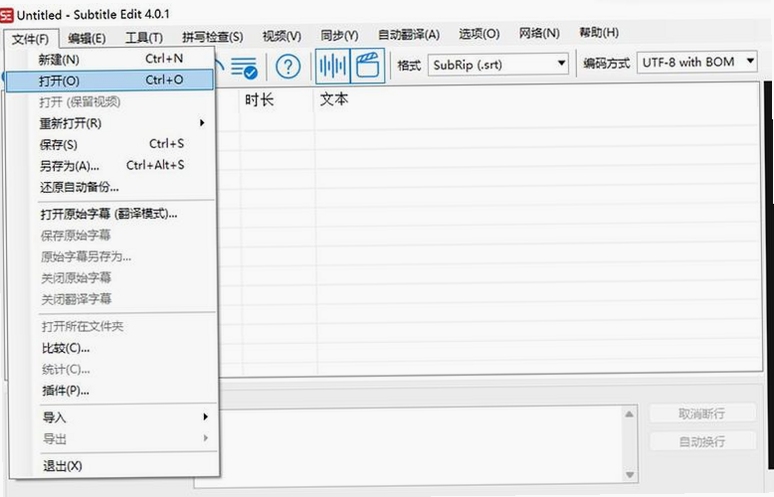Select 还原自动备份... menu entry
Viewport: 774px width, 497px height.
112,187
